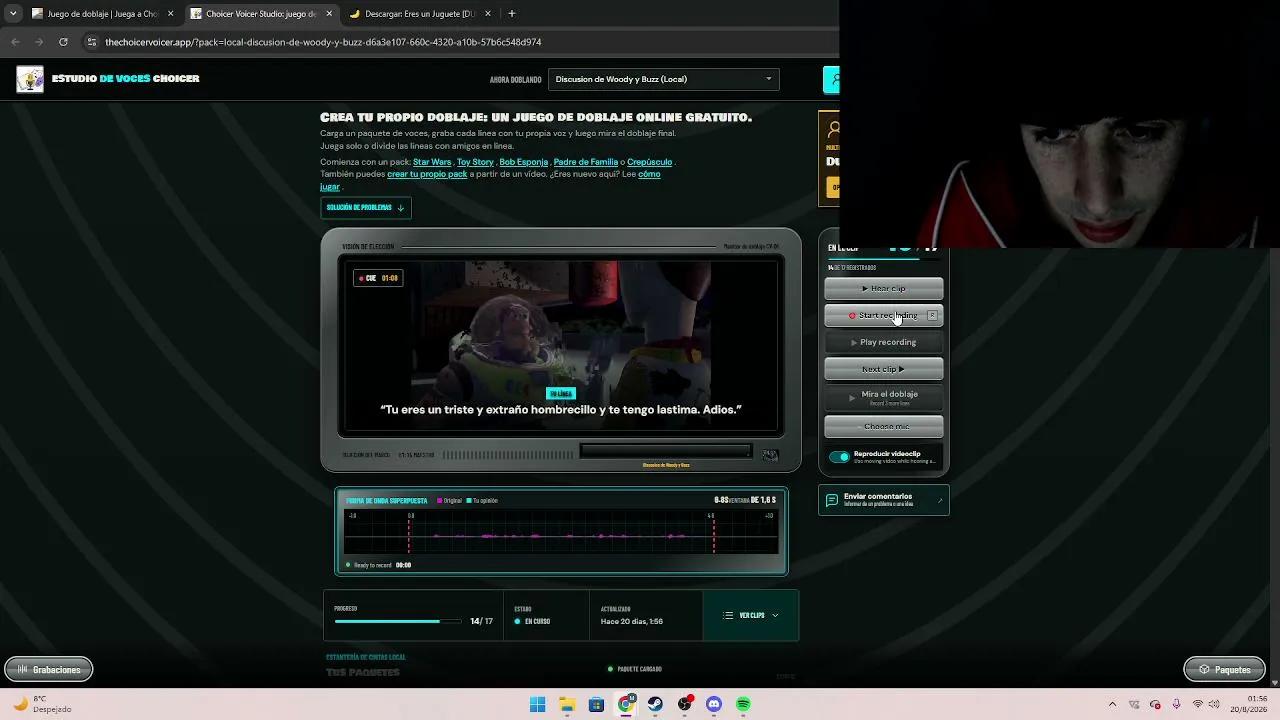This screenshot has height=720, width=1280.
Task: Click the video preview of Buzz
Action: (x=561, y=347)
